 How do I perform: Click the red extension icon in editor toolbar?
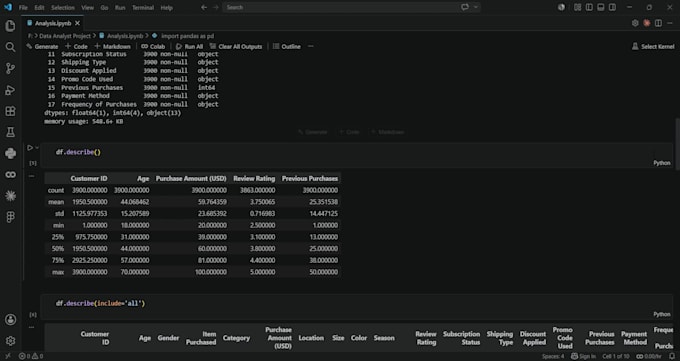[647, 23]
